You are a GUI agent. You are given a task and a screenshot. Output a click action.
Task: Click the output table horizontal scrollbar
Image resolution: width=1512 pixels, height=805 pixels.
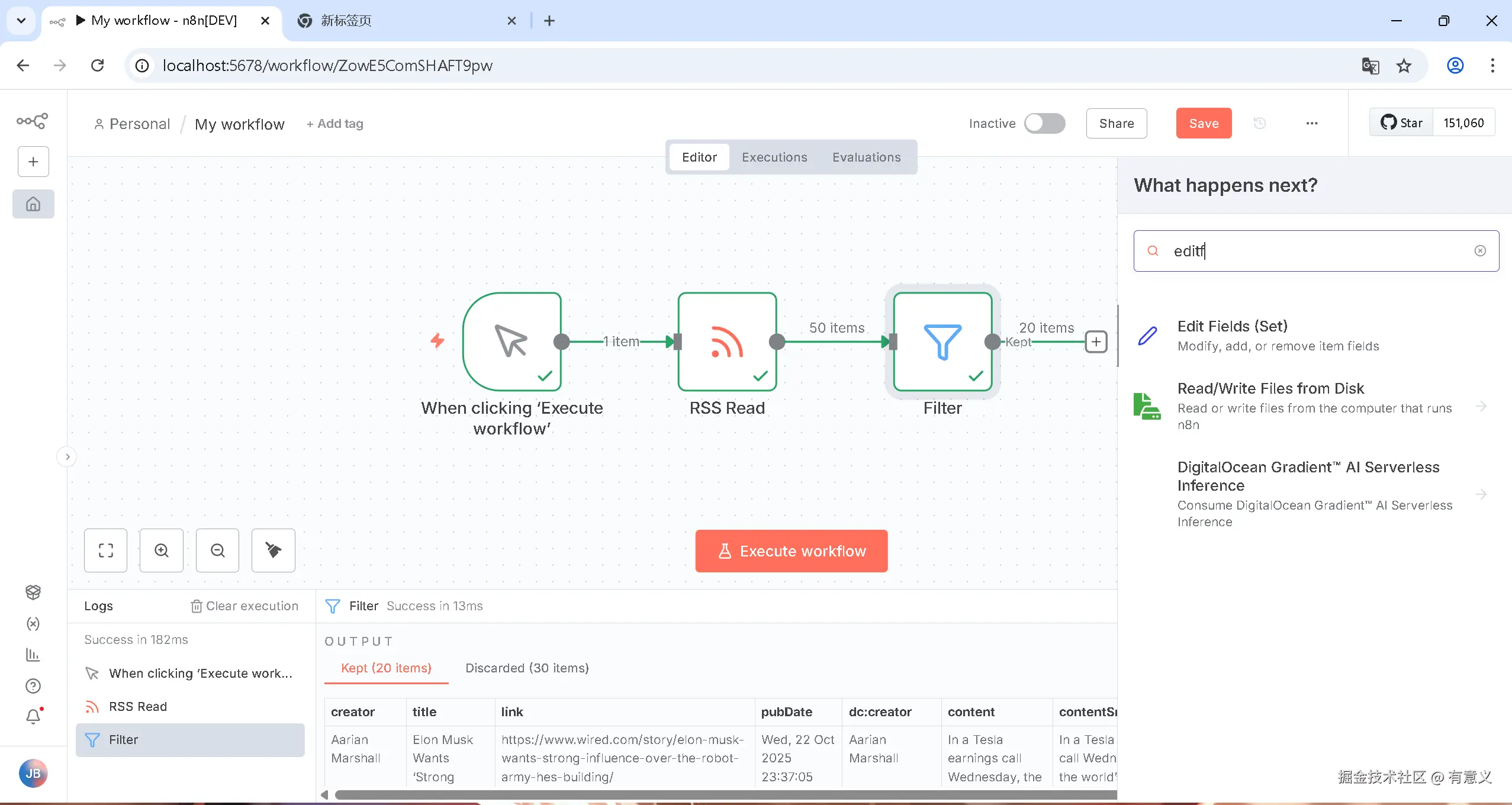710,795
